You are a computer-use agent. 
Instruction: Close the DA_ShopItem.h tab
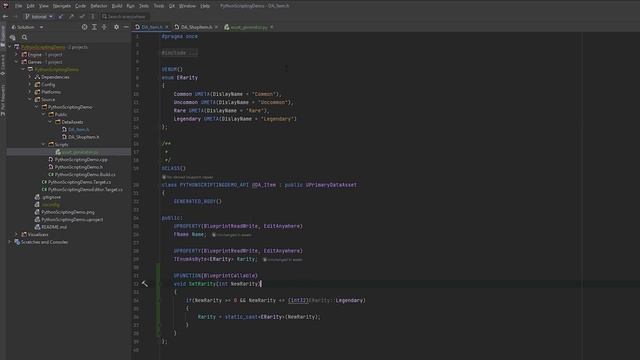[216, 27]
